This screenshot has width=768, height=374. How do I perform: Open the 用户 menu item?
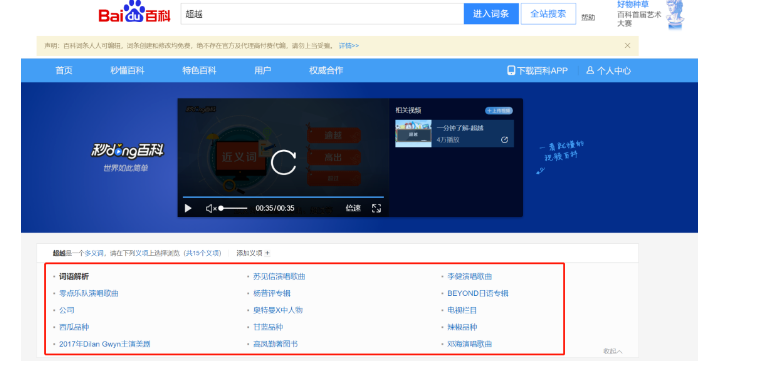[x=263, y=70]
